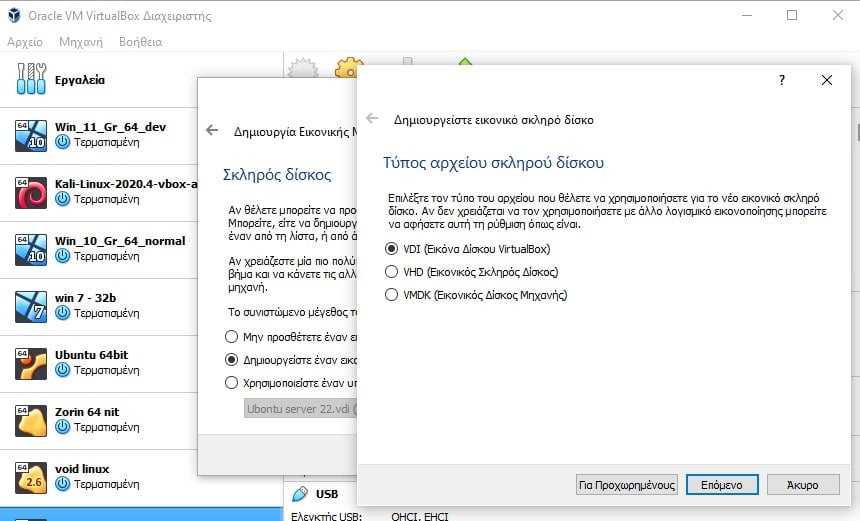Select the Ubuntu 64bit machine icon

[31, 364]
